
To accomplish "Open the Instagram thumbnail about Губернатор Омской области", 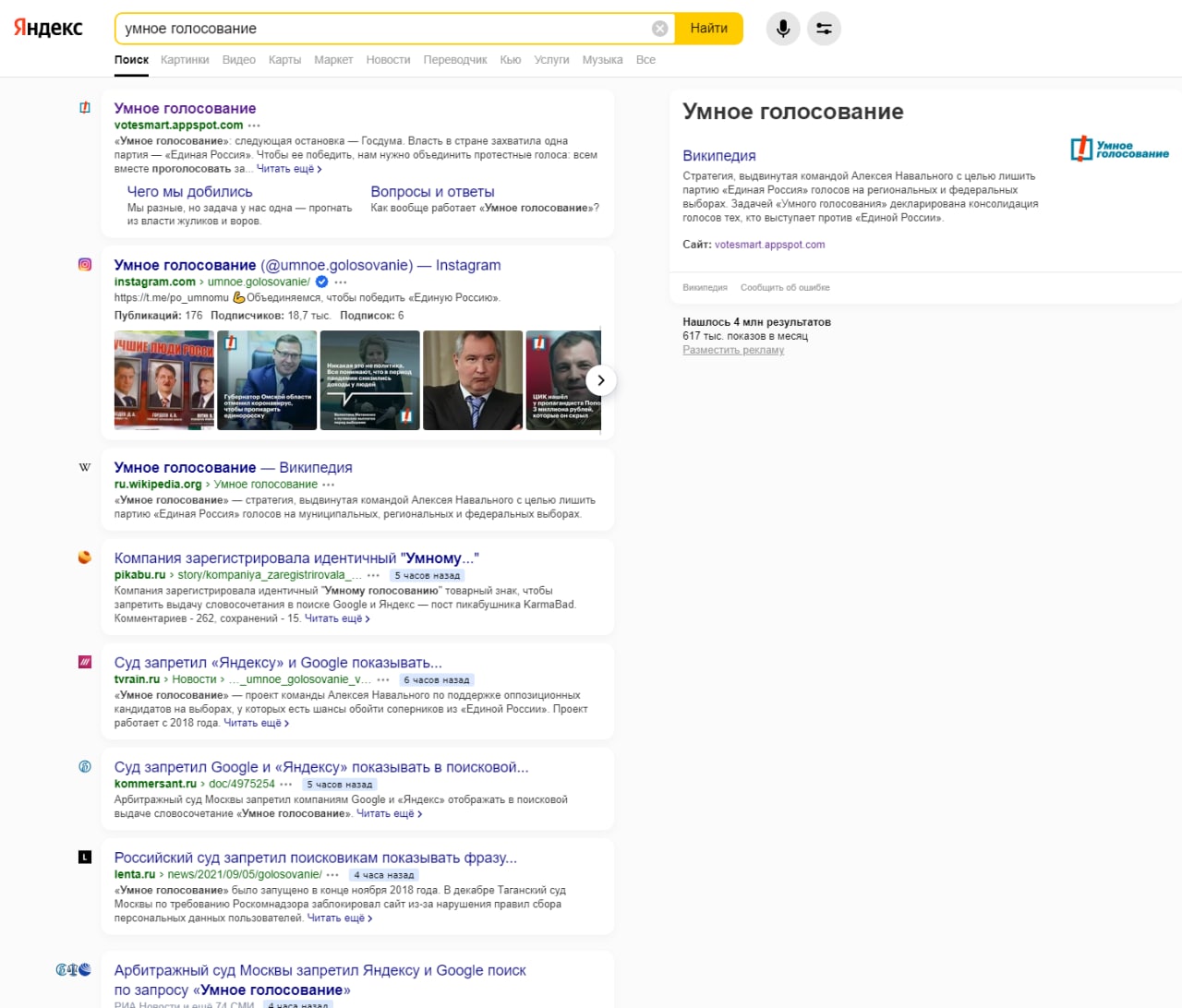I will tap(267, 380).
